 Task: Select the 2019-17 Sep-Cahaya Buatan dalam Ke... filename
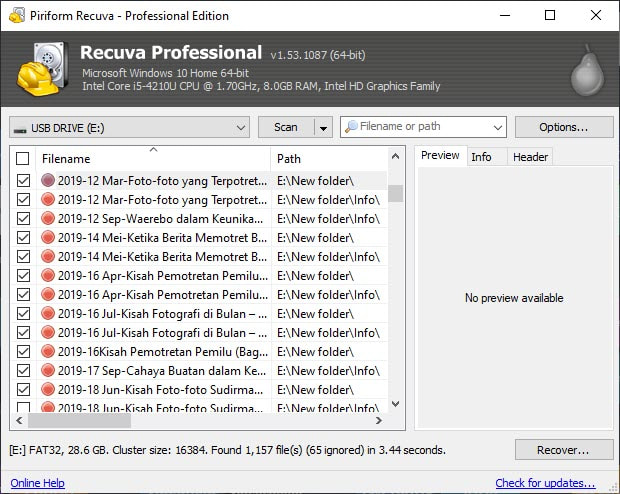pyautogui.click(x=162, y=371)
